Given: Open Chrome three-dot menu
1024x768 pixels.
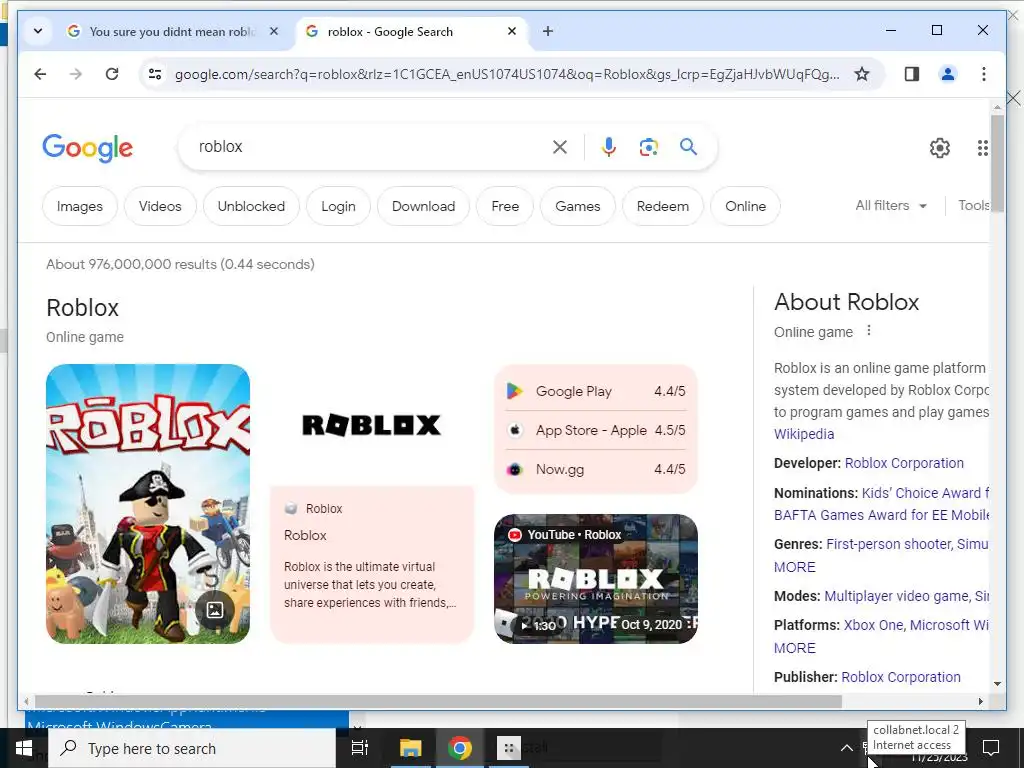Looking at the screenshot, I should (x=984, y=74).
